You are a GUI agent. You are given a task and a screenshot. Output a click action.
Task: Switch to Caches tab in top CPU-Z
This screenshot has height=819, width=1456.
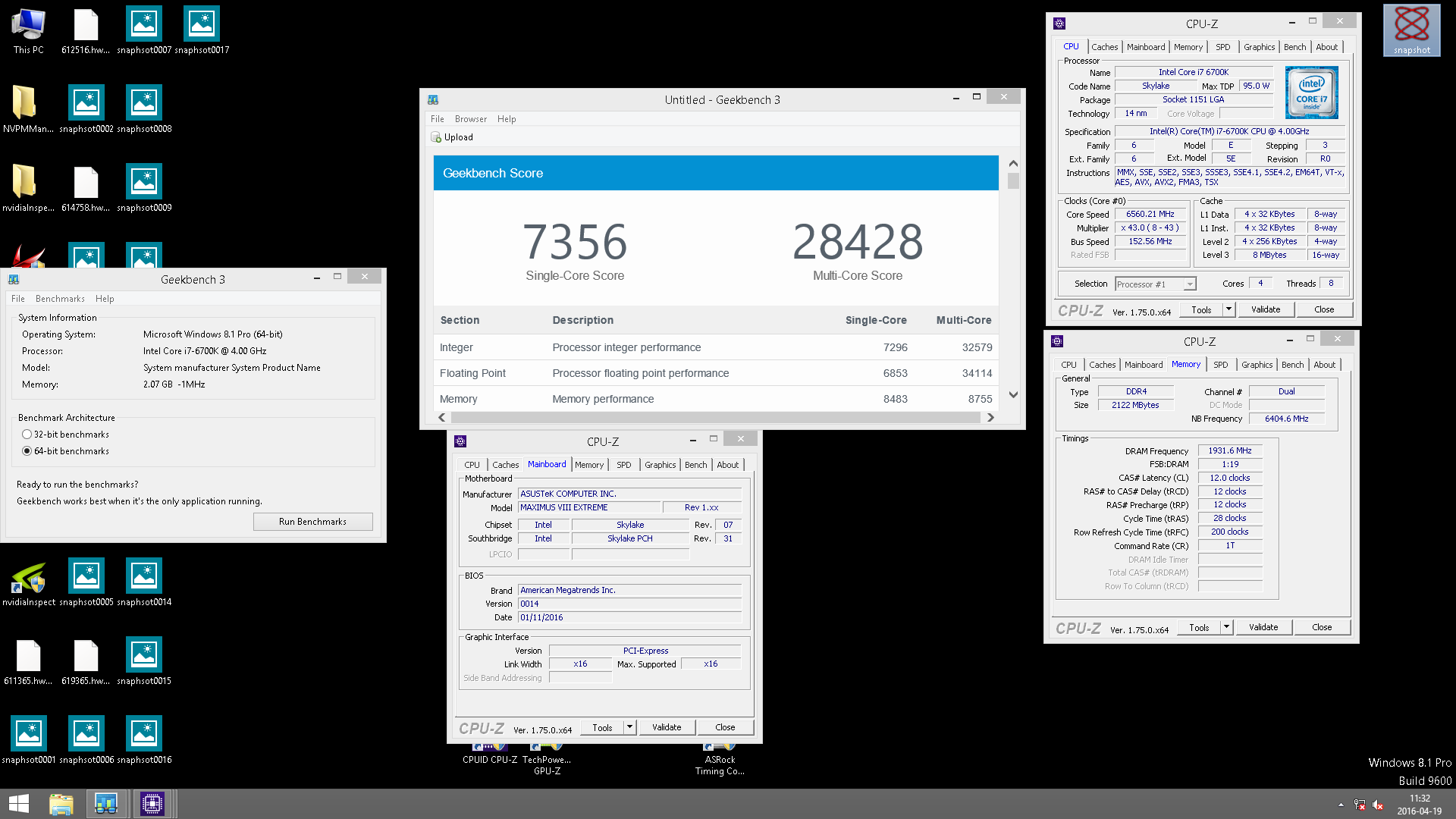(1105, 47)
